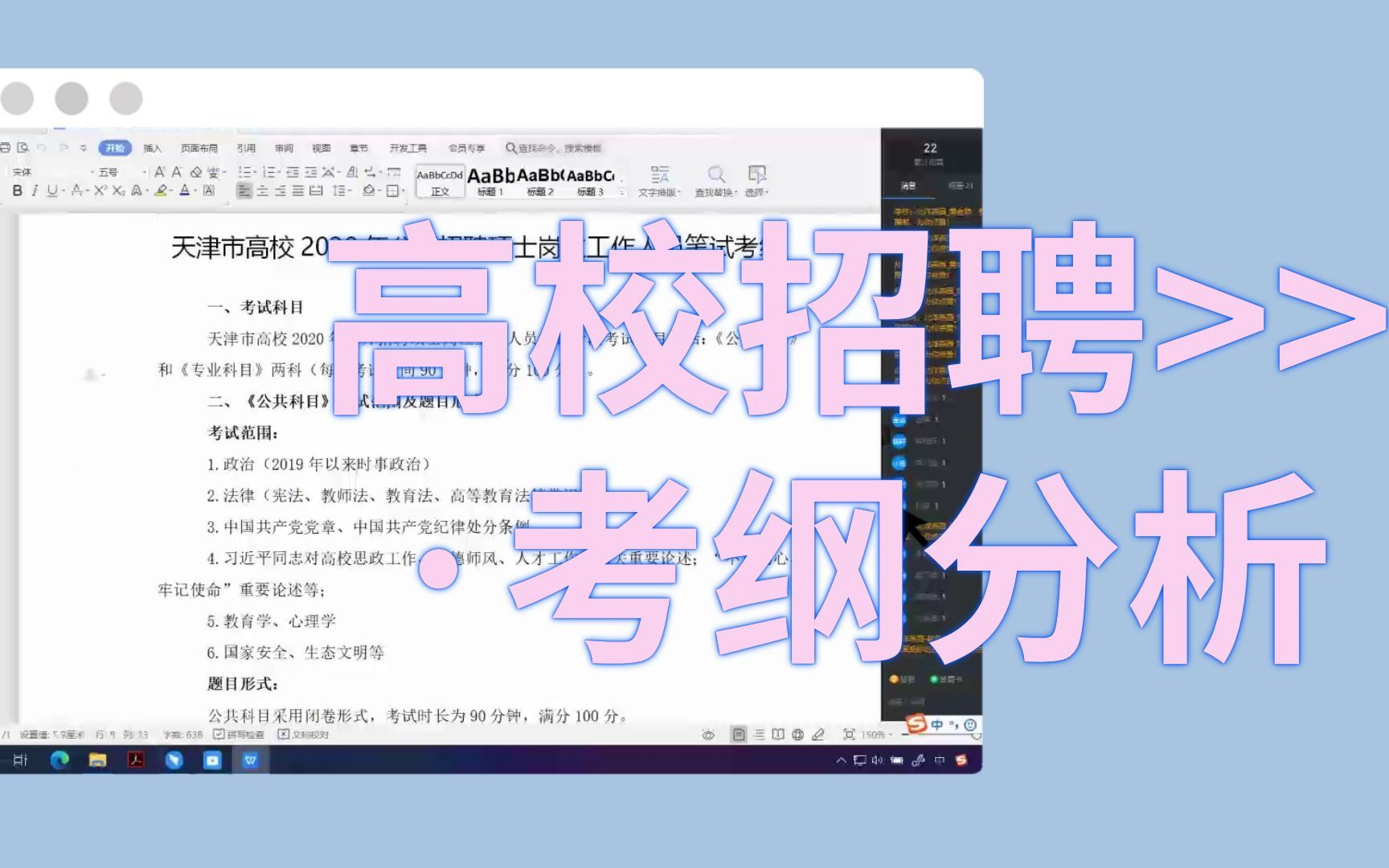This screenshot has width=1389, height=868.
Task: Click the print icon in quick access toolbar
Action: pos(6,148)
